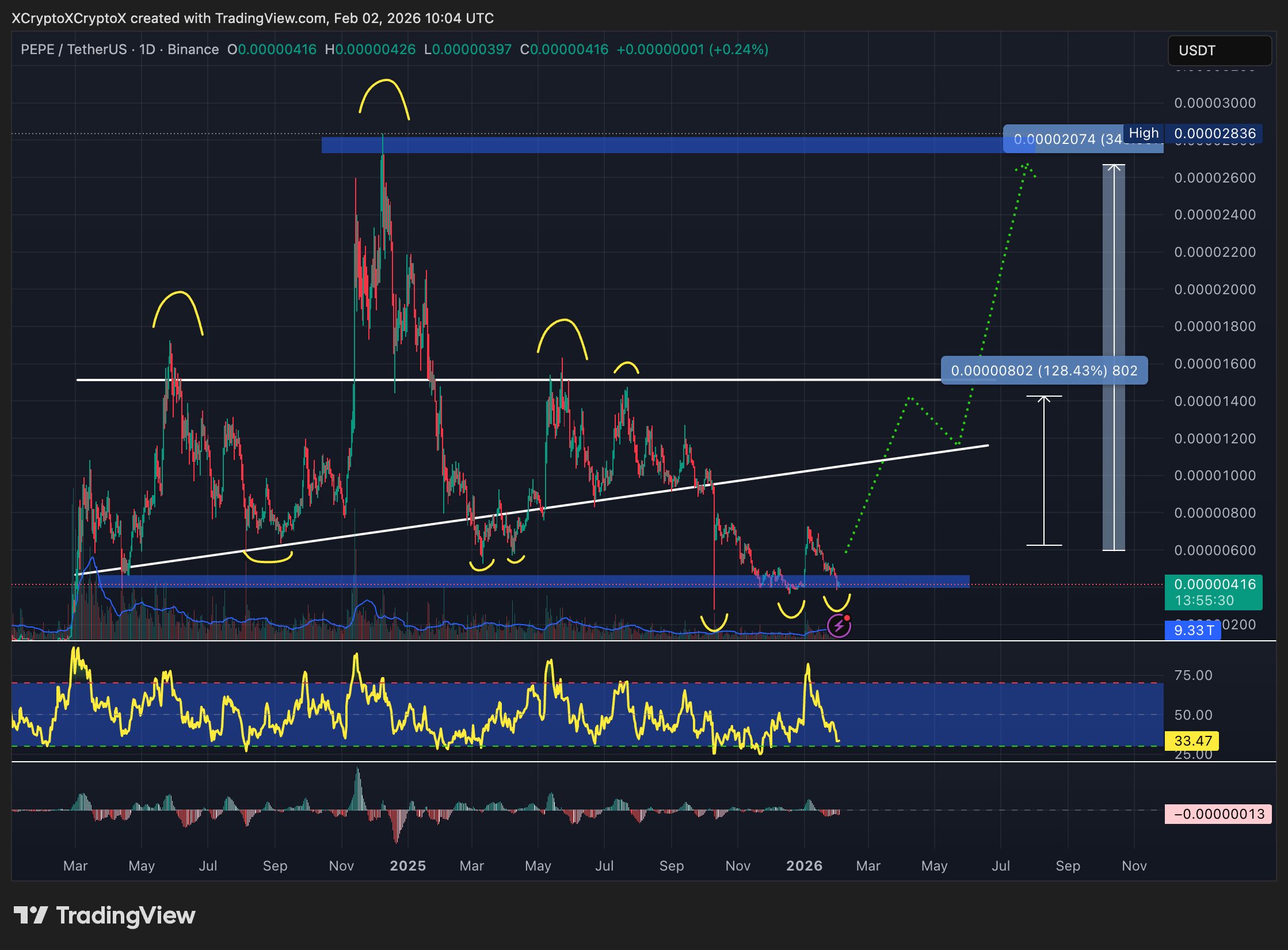Click the TradingView logo at bottom left
Image resolution: width=1288 pixels, height=950 pixels.
[104, 915]
